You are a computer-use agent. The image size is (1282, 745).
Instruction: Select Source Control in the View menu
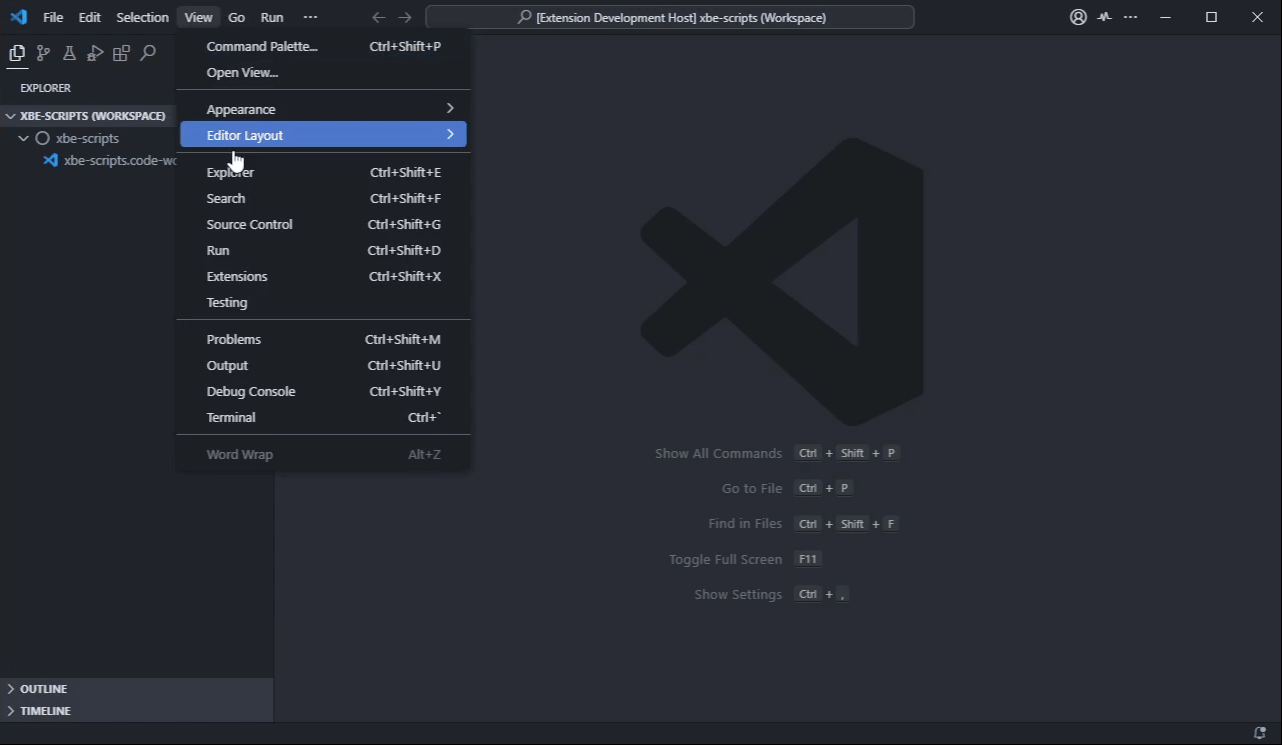point(323,224)
